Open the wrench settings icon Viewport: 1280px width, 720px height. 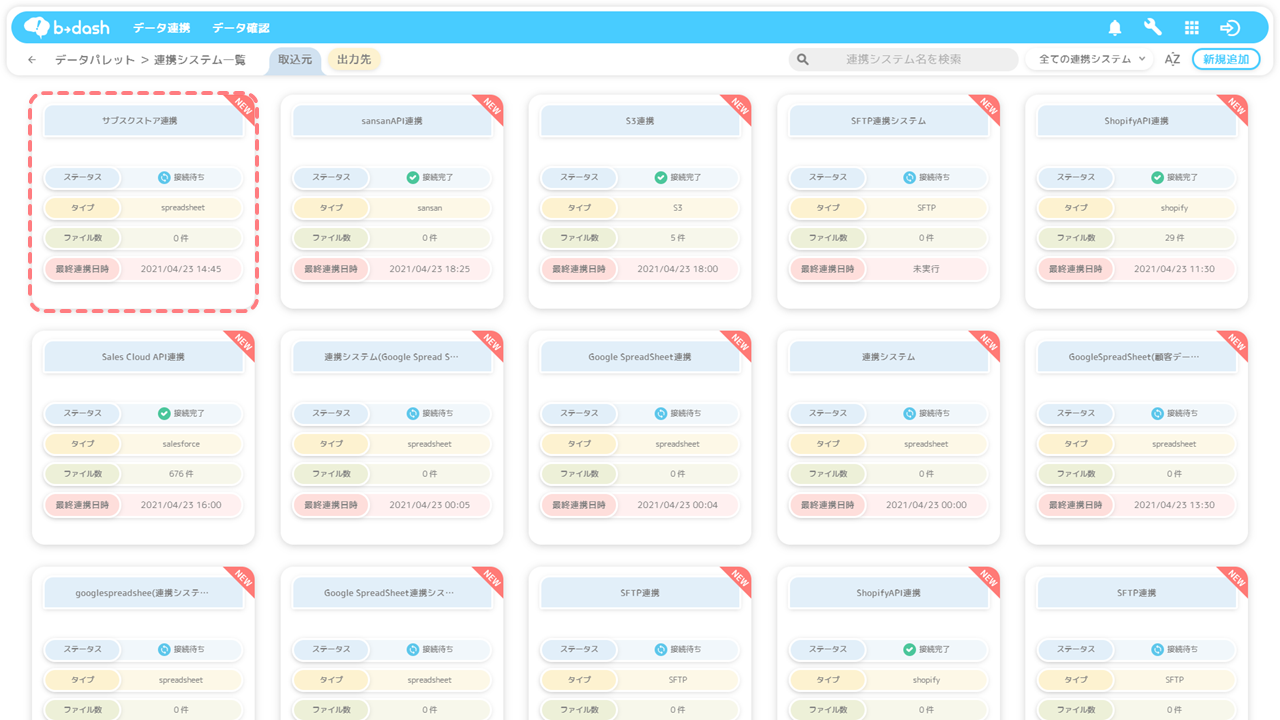pos(1153,28)
